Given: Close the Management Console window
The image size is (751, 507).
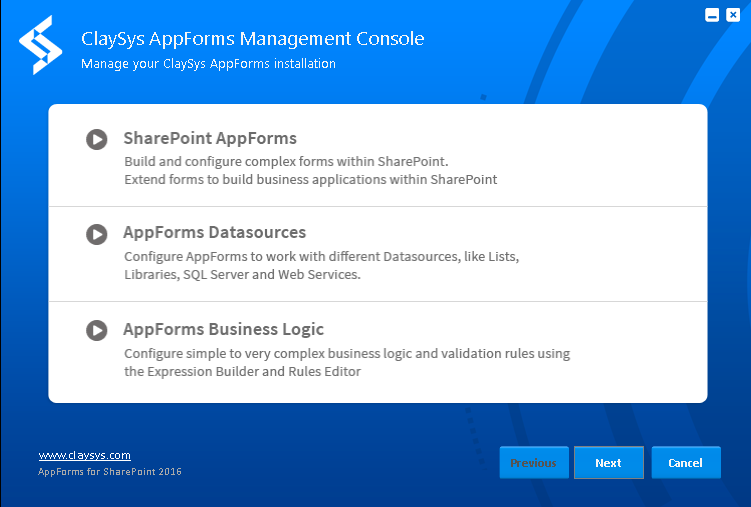Looking at the screenshot, I should [x=733, y=15].
